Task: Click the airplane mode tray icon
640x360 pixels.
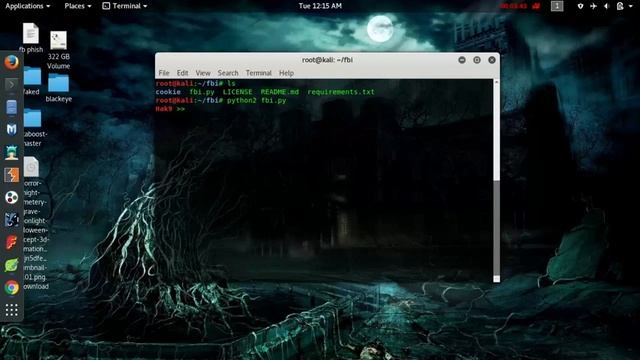Action: click(593, 6)
